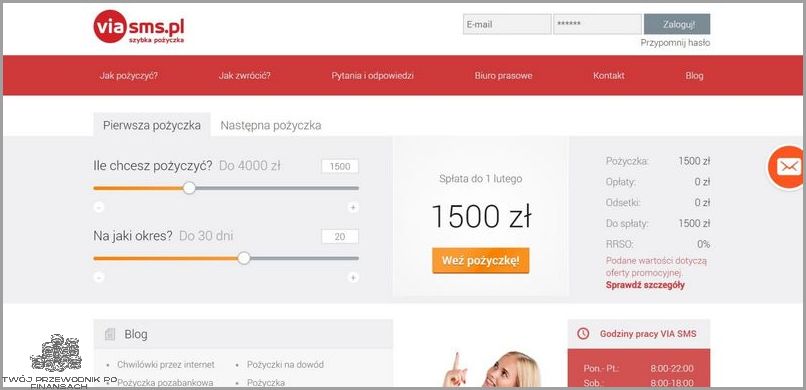806x390 pixels.
Task: Click the Do spłaty label
Action: pyautogui.click(x=627, y=224)
